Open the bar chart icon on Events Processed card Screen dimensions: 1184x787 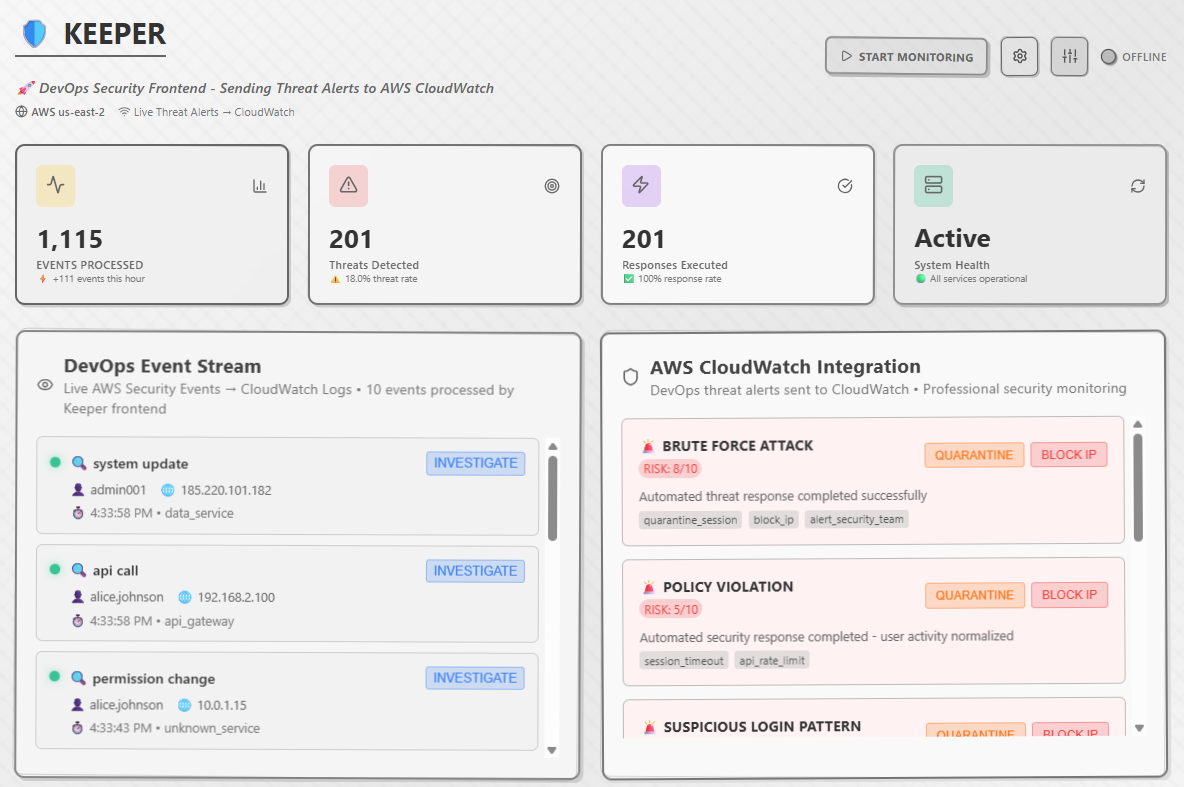tap(260, 186)
